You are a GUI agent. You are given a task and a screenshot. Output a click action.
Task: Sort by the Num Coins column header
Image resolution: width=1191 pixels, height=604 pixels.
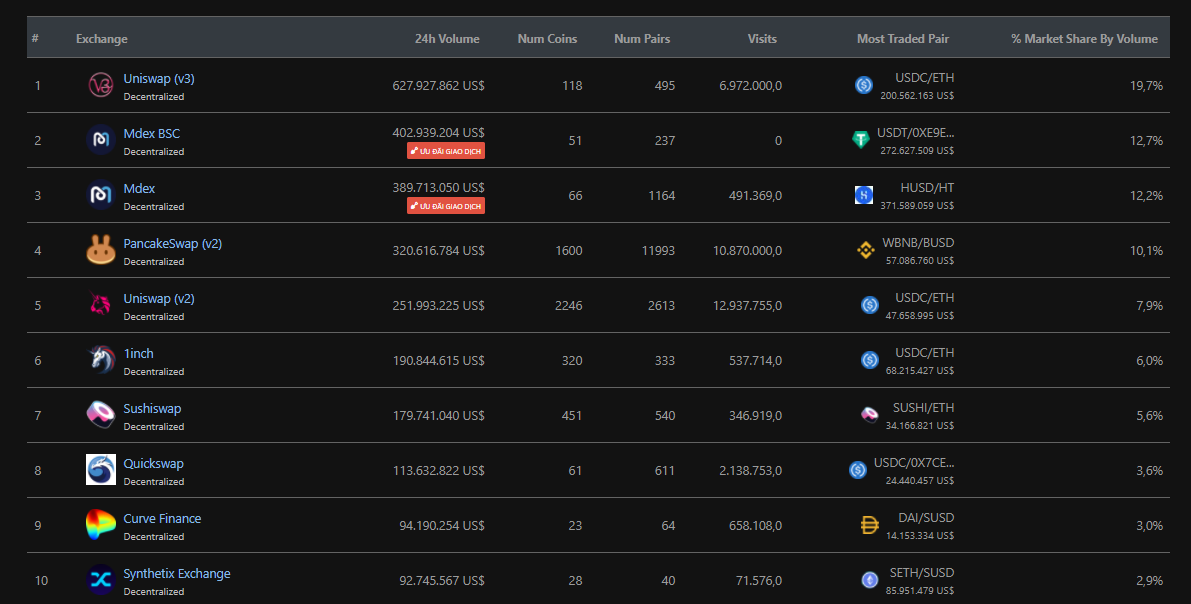(x=547, y=39)
